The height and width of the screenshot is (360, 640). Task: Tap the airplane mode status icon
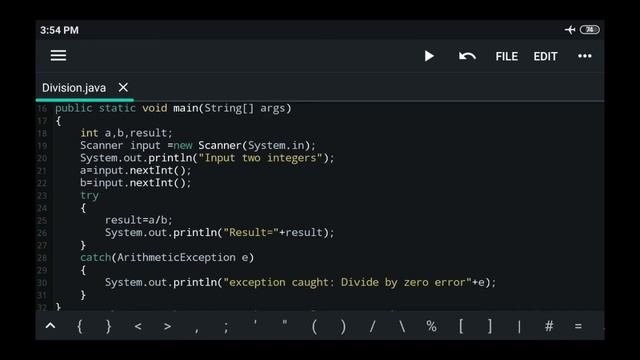pyautogui.click(x=570, y=30)
